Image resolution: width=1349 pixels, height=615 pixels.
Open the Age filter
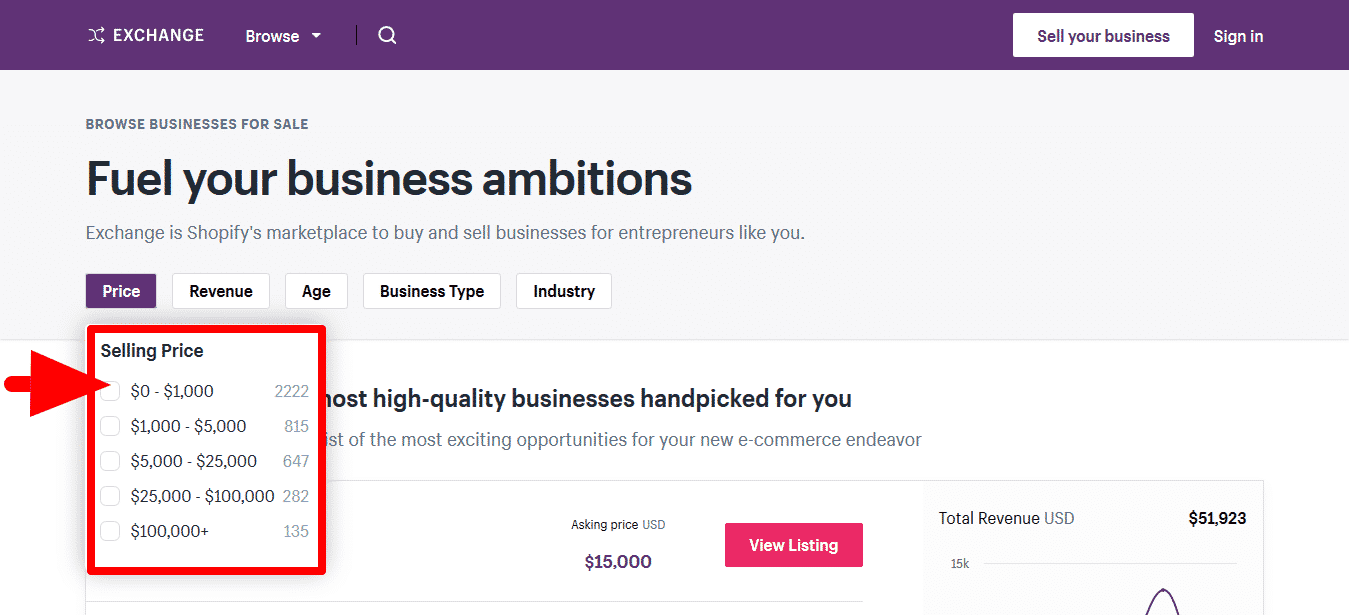point(316,291)
